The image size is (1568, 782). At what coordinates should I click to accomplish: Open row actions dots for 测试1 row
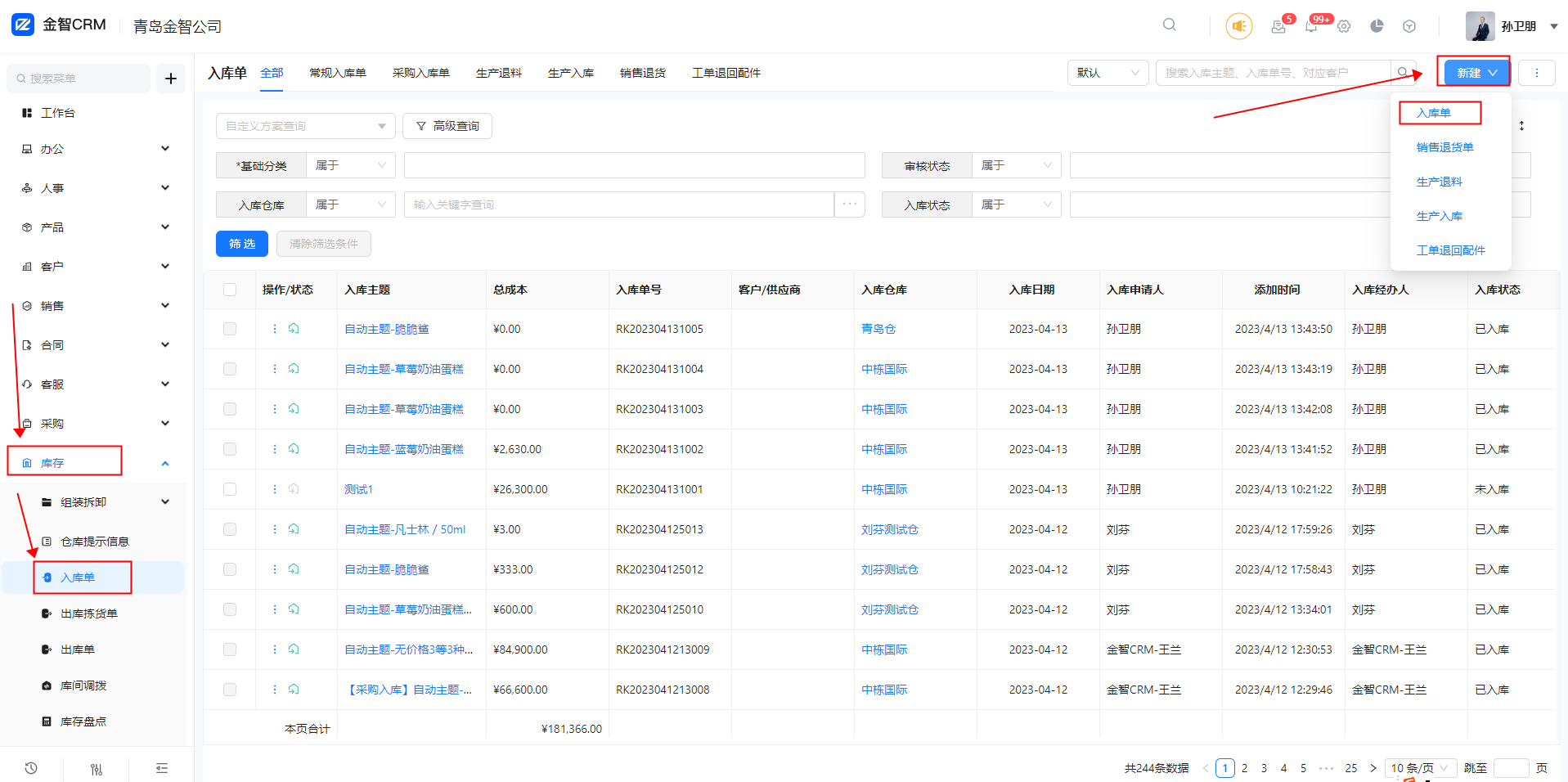click(x=274, y=489)
